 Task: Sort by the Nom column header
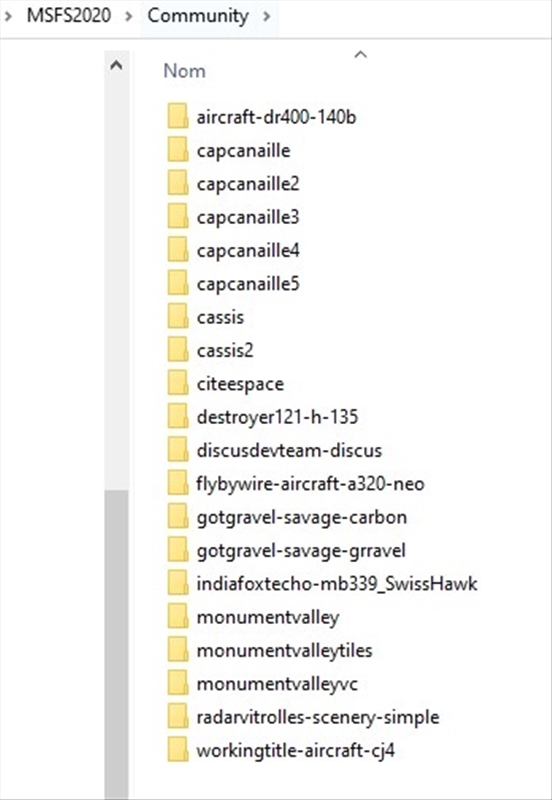[184, 70]
